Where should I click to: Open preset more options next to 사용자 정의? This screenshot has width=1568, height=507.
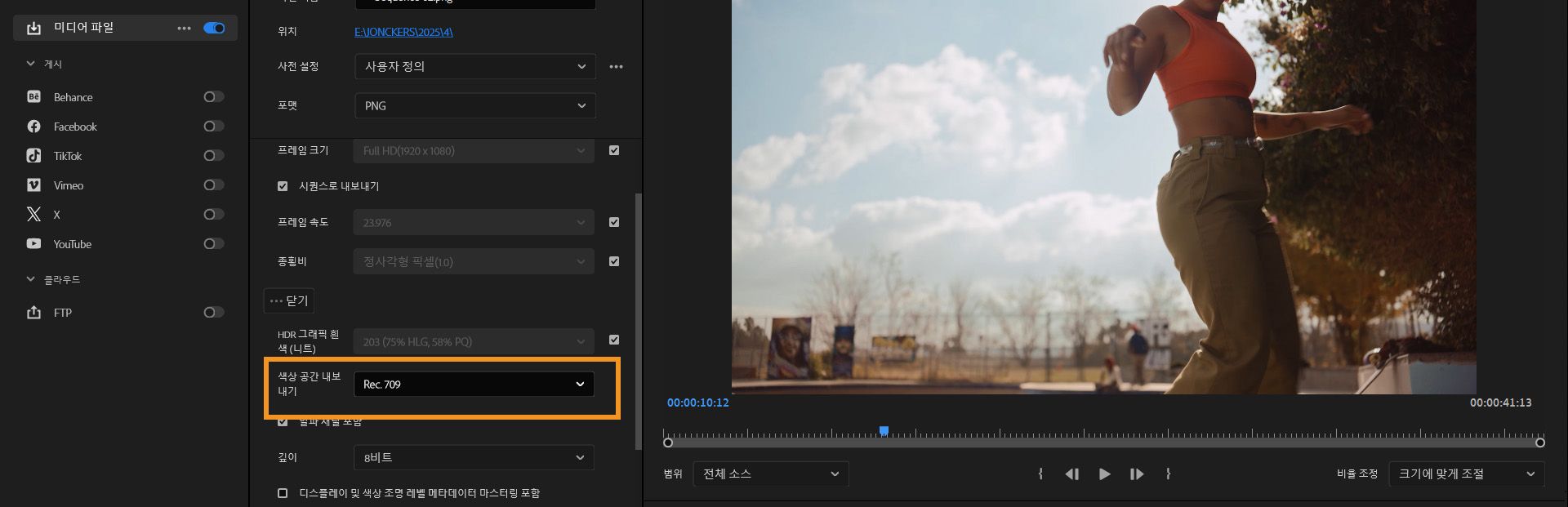pos(616,66)
